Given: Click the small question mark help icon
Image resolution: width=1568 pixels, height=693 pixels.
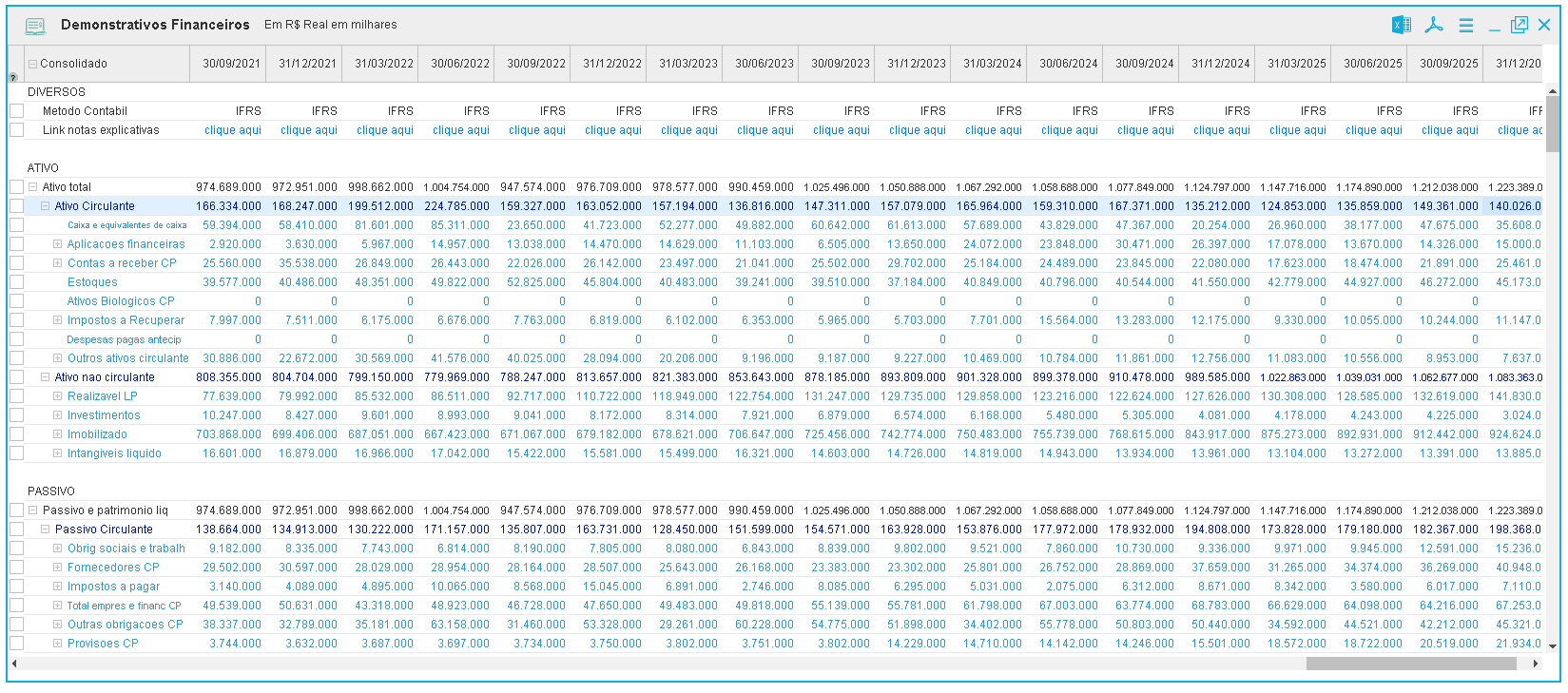Looking at the screenshot, I should coord(12,77).
